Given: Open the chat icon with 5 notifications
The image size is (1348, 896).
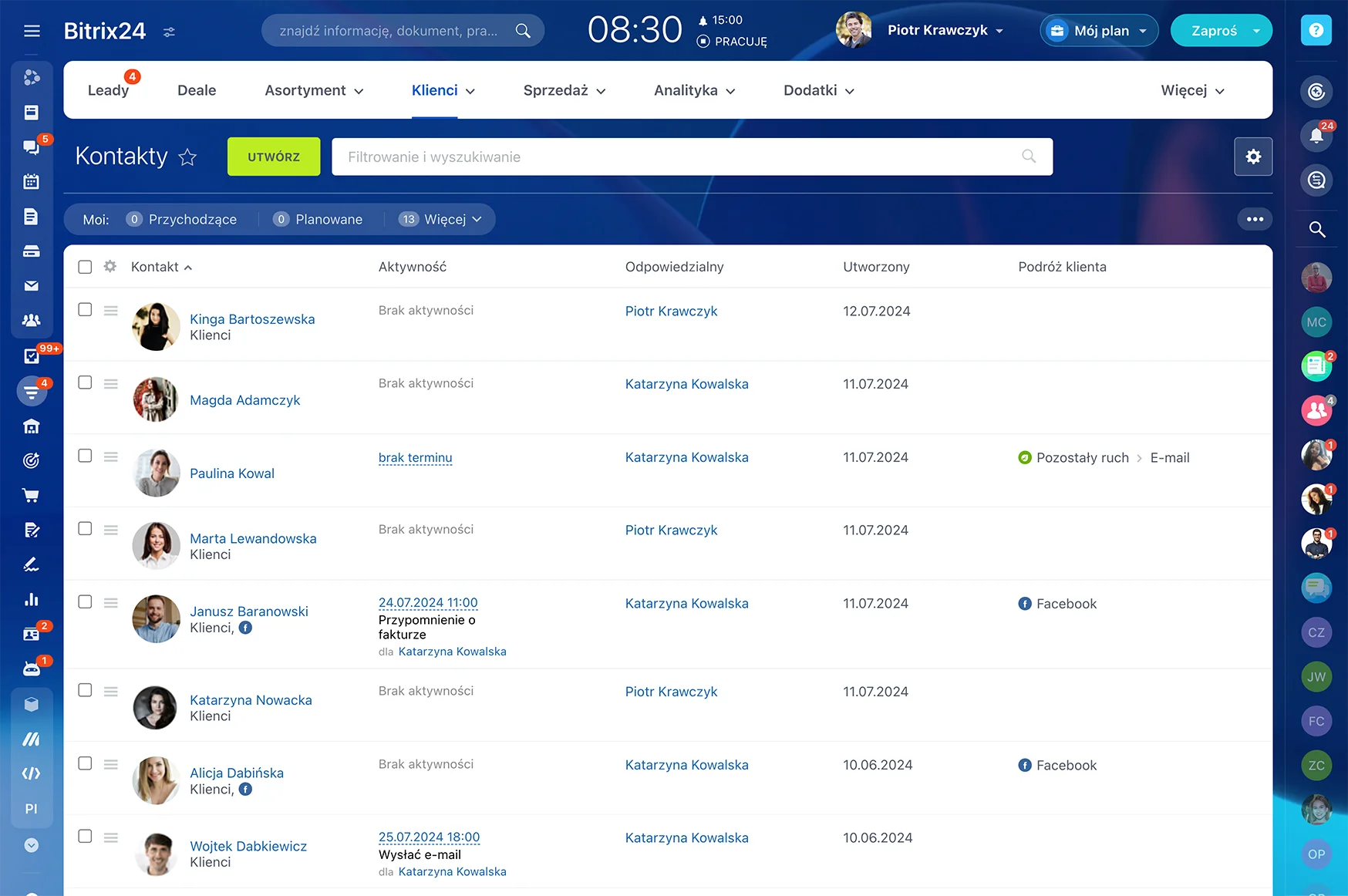Looking at the screenshot, I should [x=32, y=147].
